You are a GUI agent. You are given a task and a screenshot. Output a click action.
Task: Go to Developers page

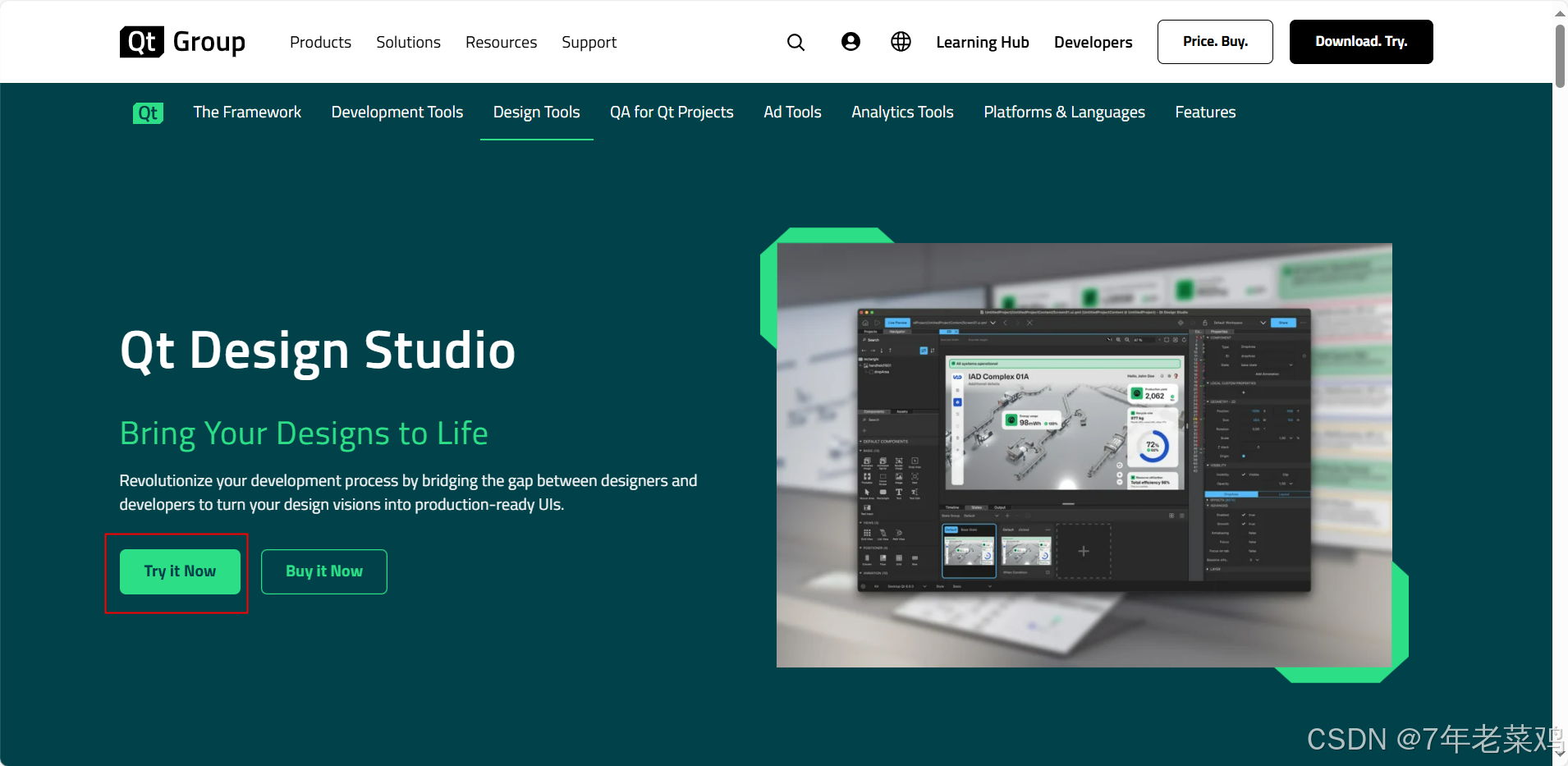coord(1093,42)
